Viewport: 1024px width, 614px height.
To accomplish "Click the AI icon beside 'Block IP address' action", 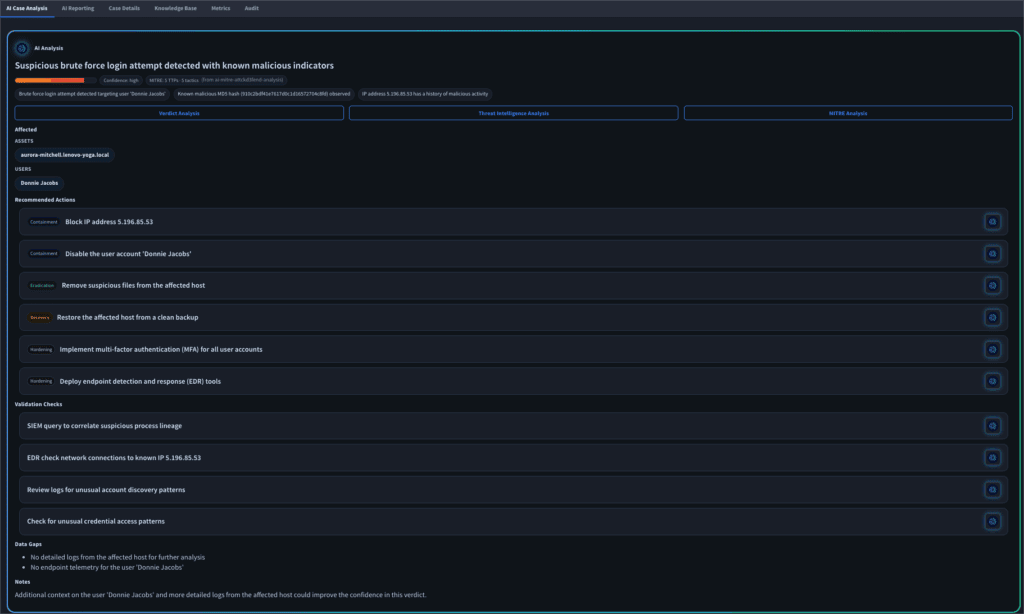I will pyautogui.click(x=992, y=222).
